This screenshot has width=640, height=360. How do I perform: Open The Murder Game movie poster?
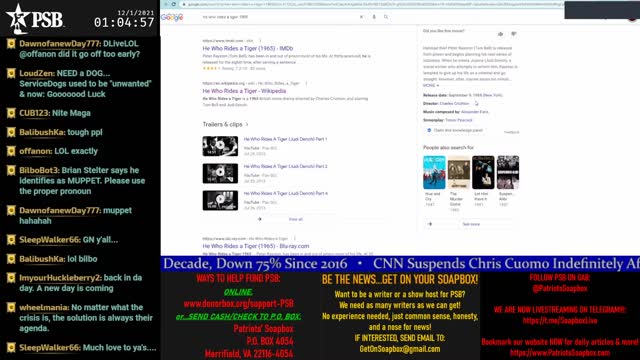[x=459, y=172]
